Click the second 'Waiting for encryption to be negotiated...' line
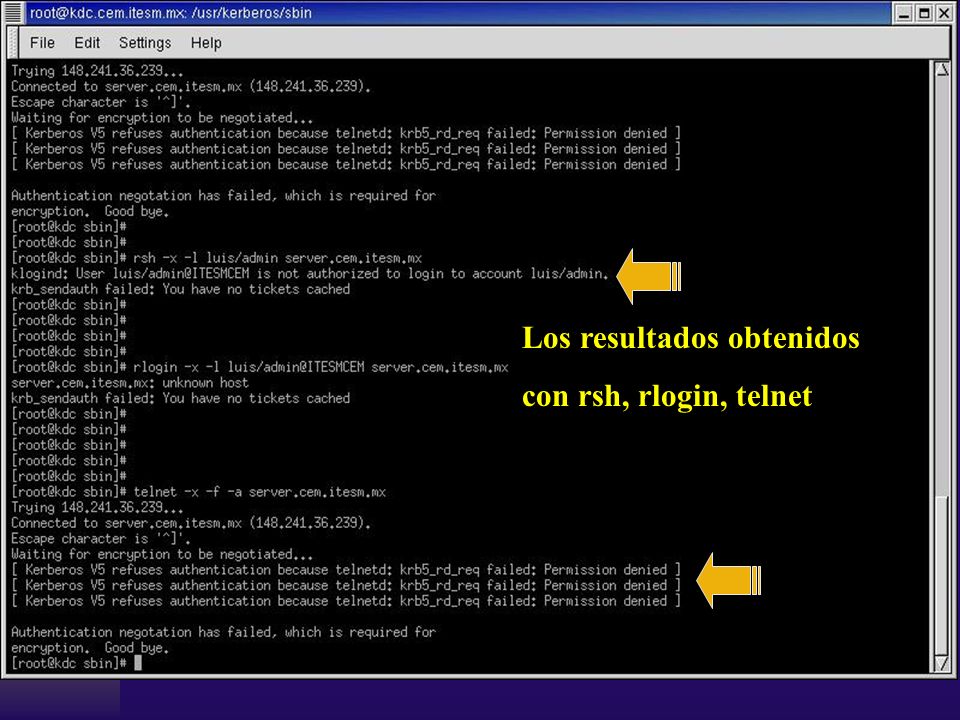This screenshot has width=960, height=720. (x=162, y=554)
